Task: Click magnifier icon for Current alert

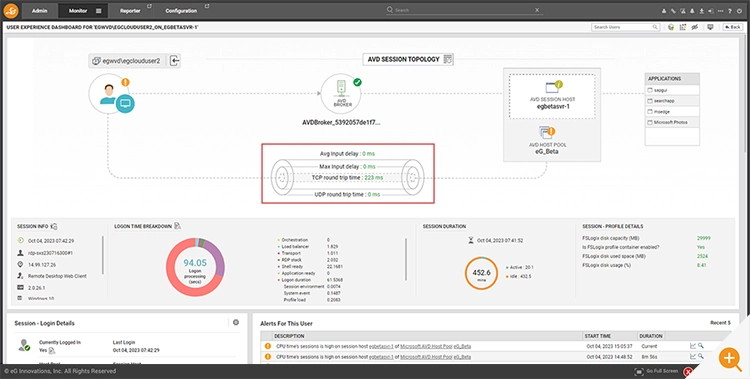Action: 701,346
